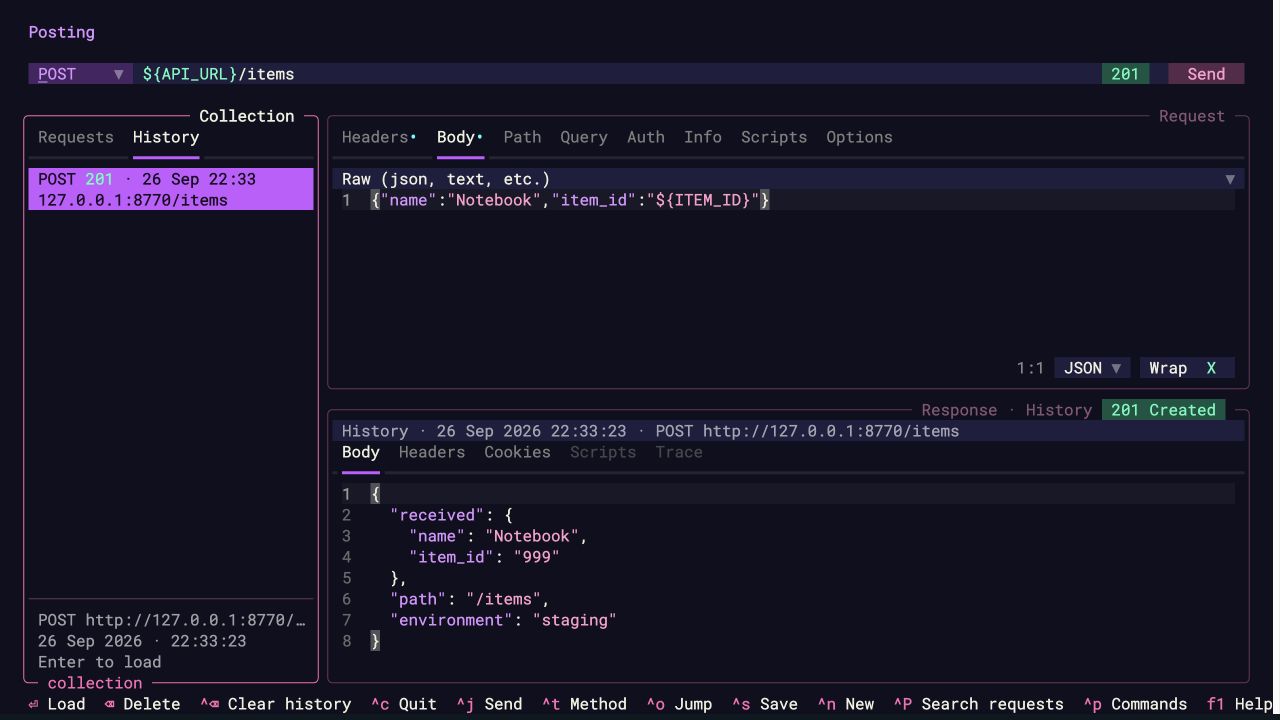This screenshot has height=720, width=1280.
Task: Select the POST 201 history entry
Action: pos(171,189)
